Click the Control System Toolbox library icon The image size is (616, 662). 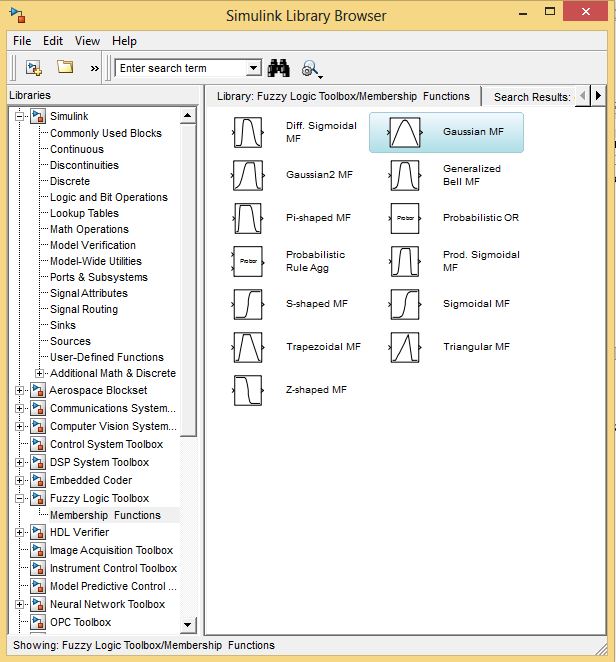pos(38,444)
